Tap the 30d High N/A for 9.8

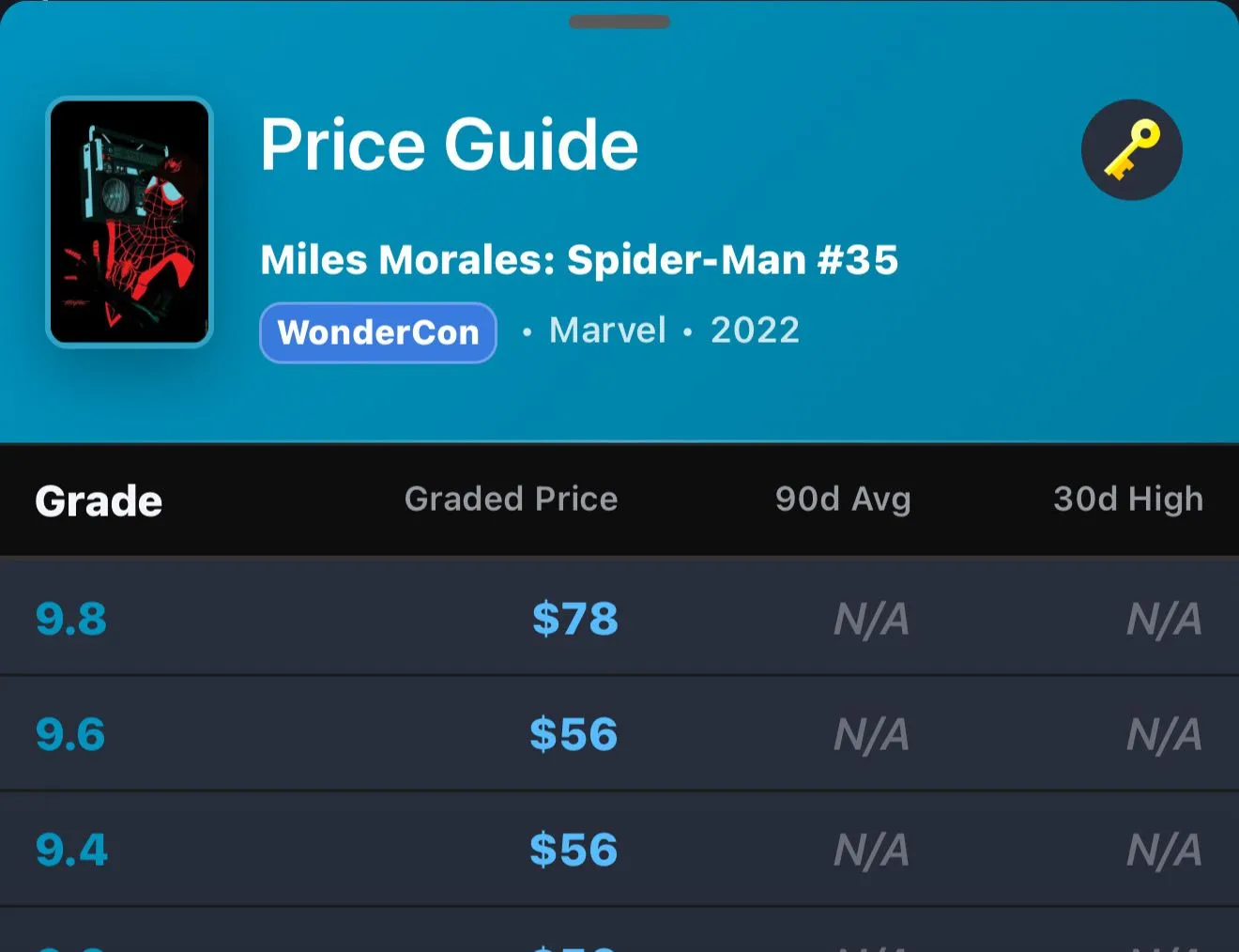point(1165,619)
